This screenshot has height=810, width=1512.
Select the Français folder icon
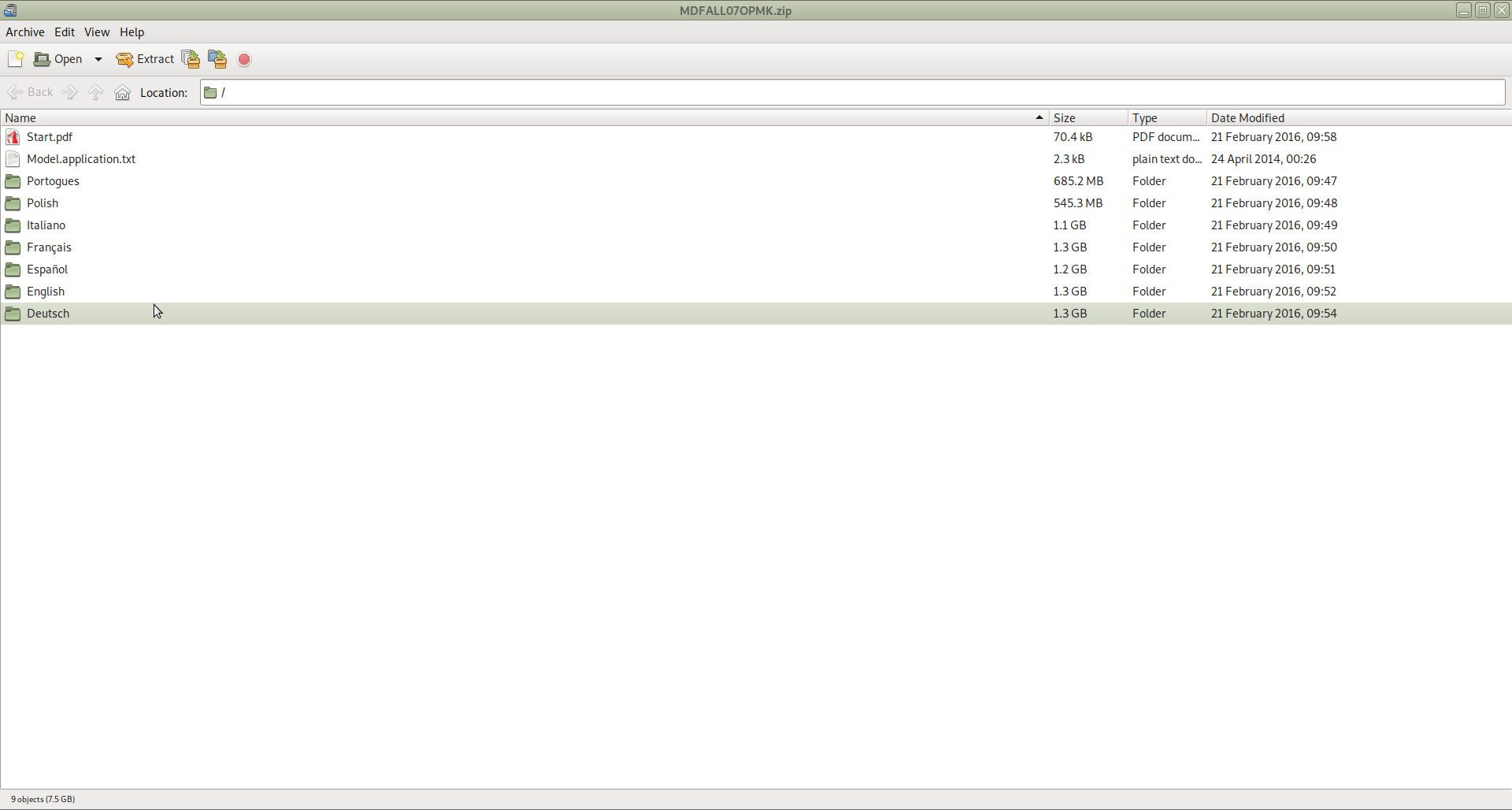tap(13, 247)
